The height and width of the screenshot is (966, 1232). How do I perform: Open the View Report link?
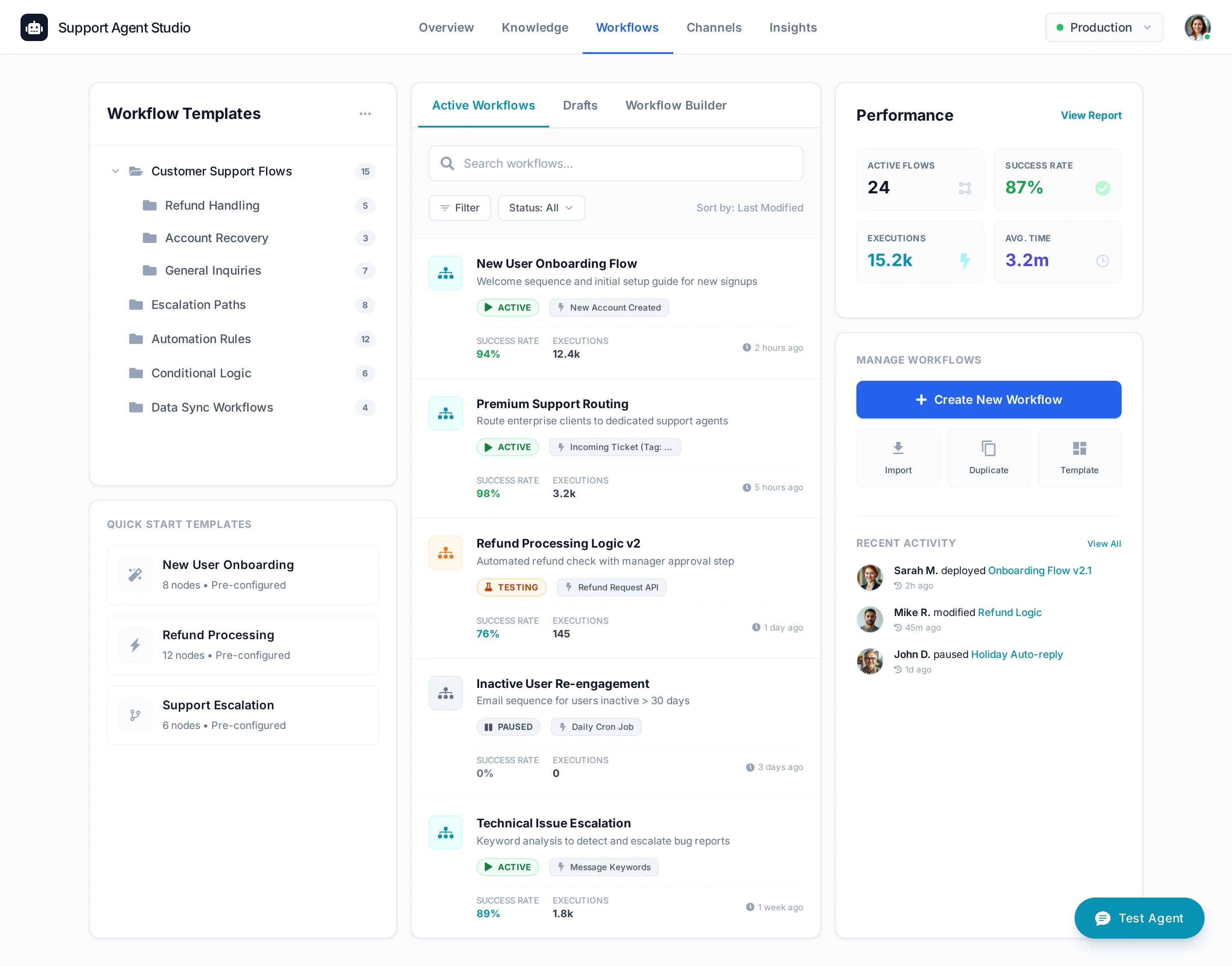click(1091, 116)
